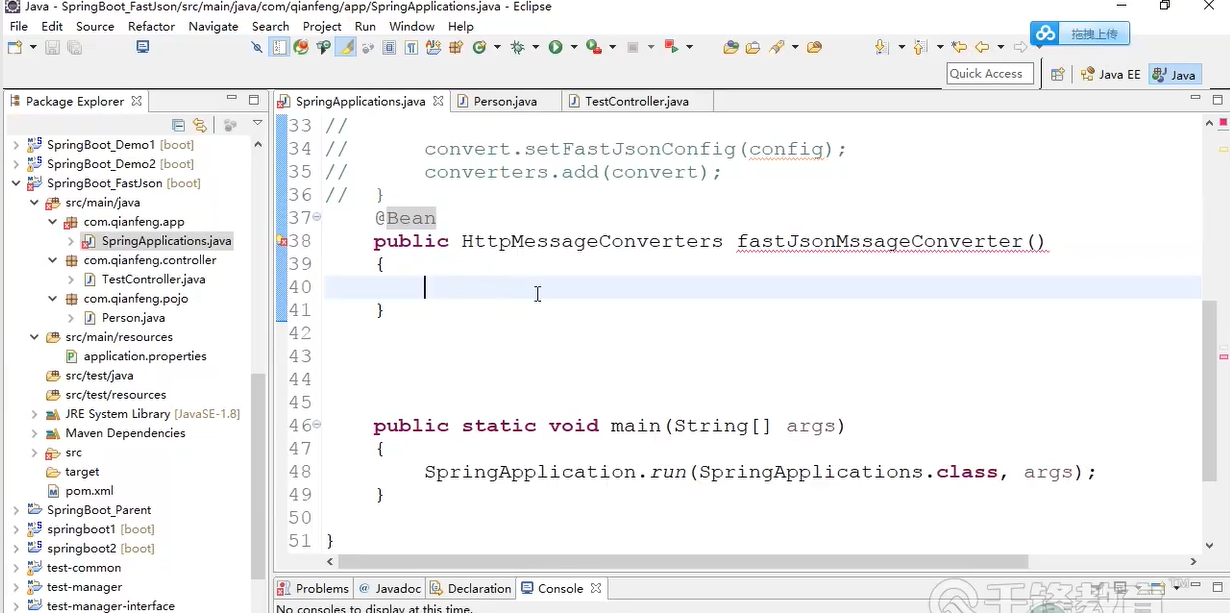This screenshot has width=1230, height=613.
Task: Open the New Java Class dropdown arrow
Action: pos(496,47)
